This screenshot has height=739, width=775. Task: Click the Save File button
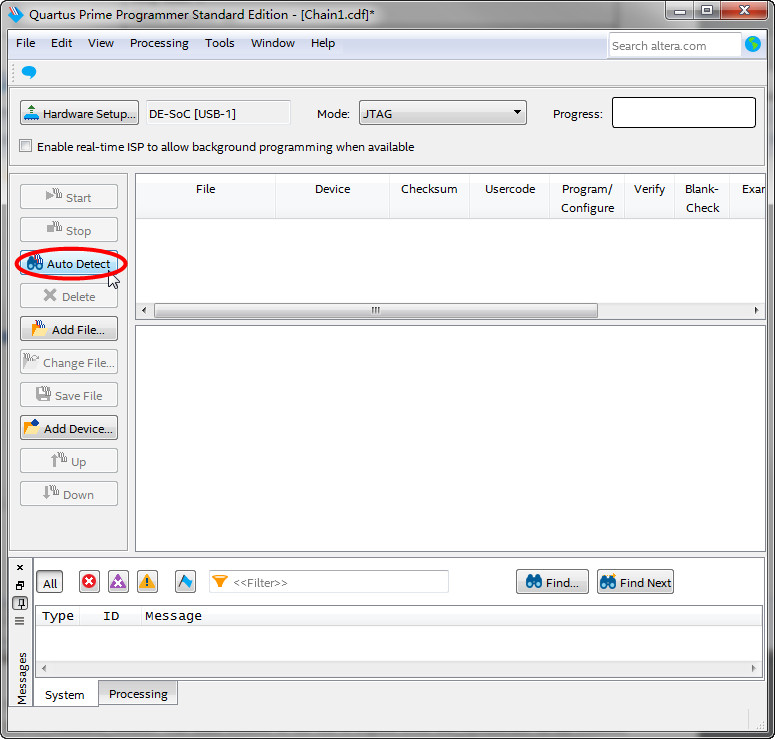(x=69, y=395)
